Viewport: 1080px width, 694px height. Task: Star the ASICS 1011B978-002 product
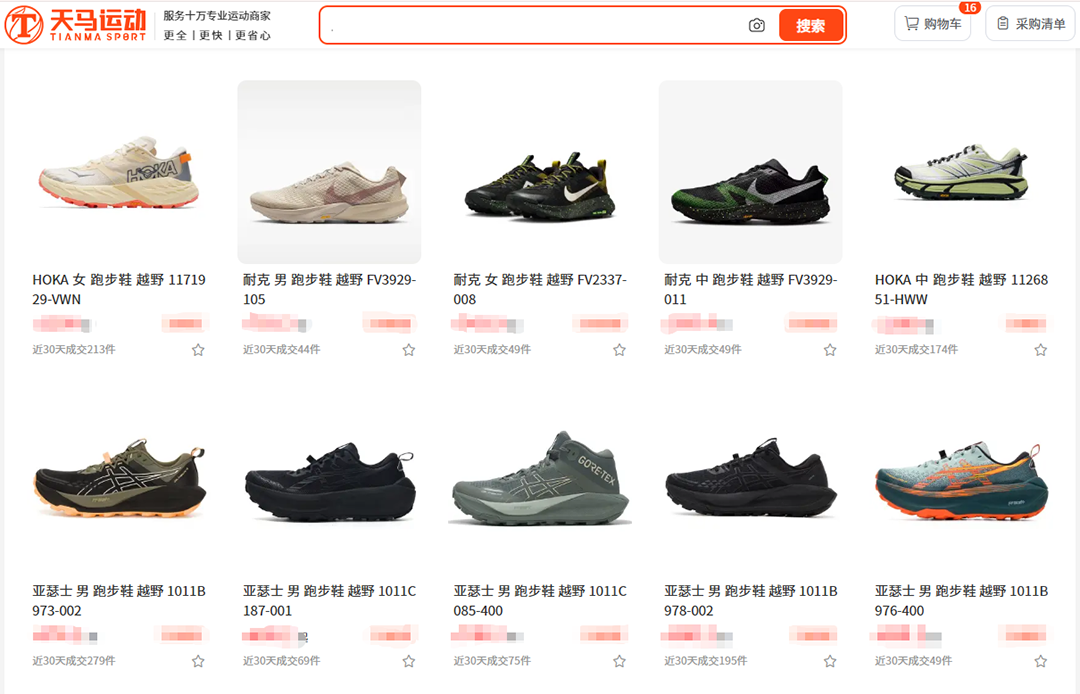click(830, 661)
